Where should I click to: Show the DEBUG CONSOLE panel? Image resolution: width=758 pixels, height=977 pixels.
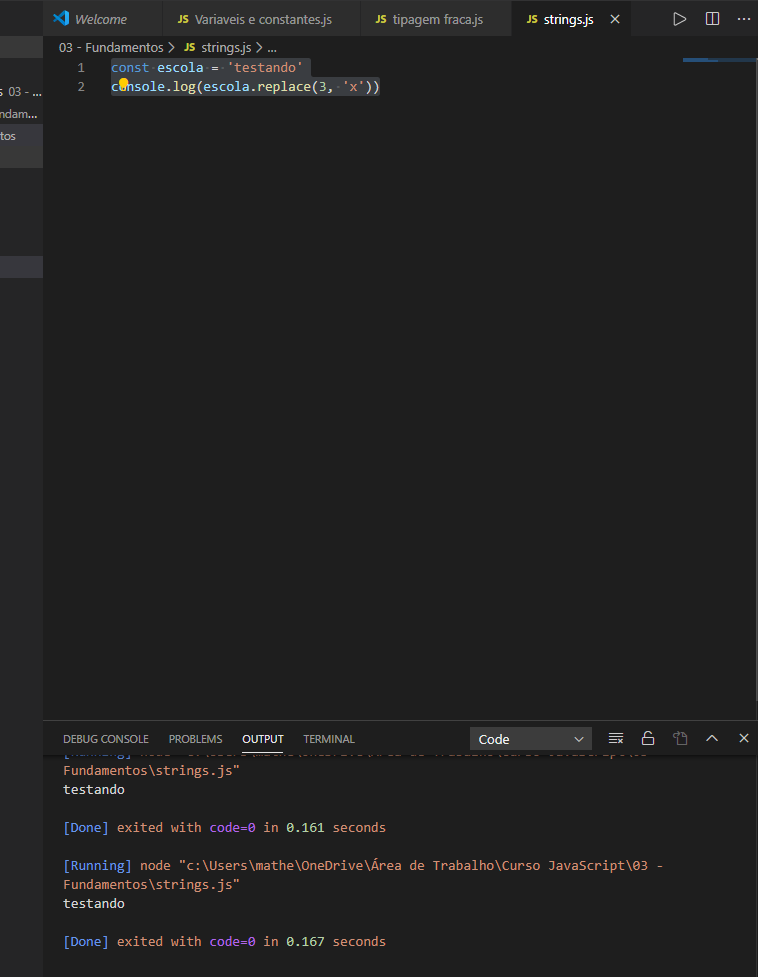coord(105,739)
